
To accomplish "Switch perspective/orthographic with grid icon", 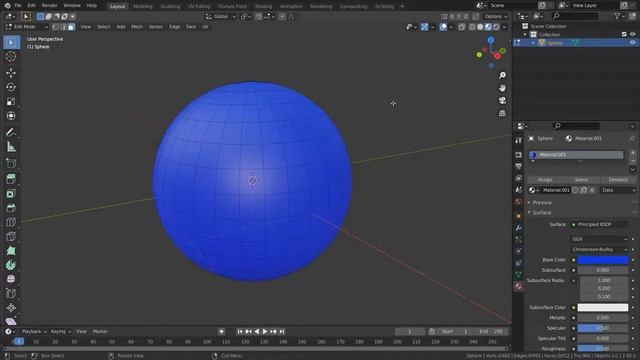I will pos(502,113).
